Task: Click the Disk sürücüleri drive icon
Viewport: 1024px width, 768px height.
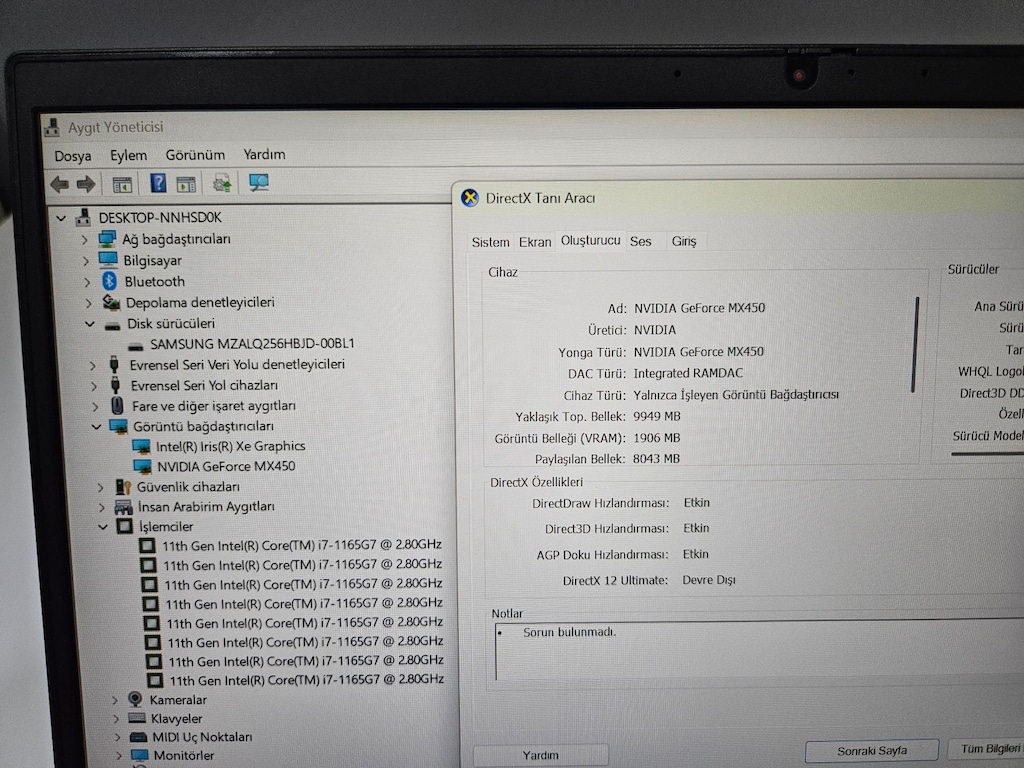Action: (113, 325)
